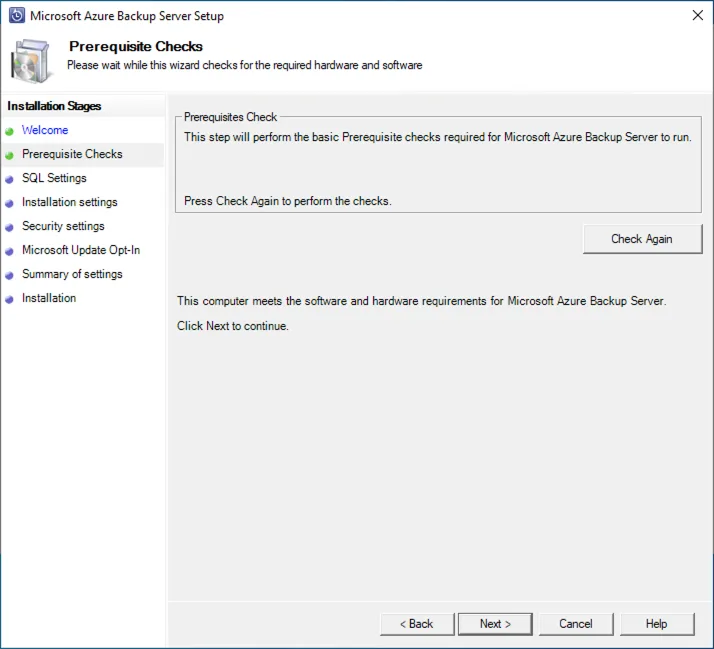This screenshot has width=714, height=649.
Task: Click the green bullet beside Welcome
Action: (10, 131)
